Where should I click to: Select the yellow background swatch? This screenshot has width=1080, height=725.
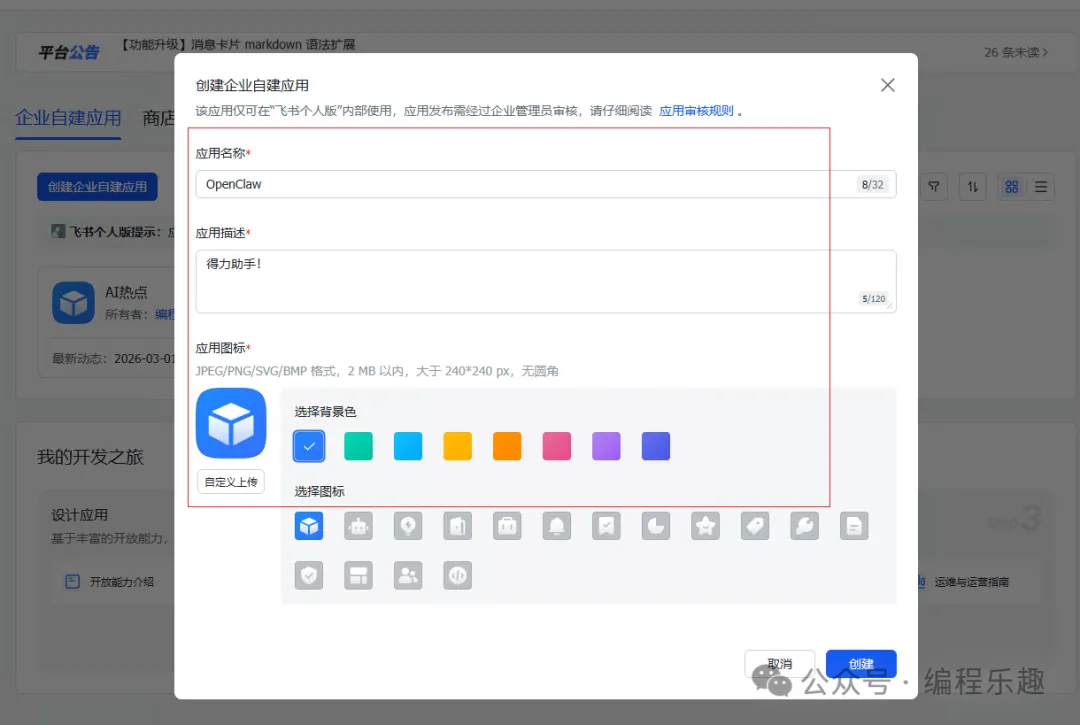pos(457,446)
